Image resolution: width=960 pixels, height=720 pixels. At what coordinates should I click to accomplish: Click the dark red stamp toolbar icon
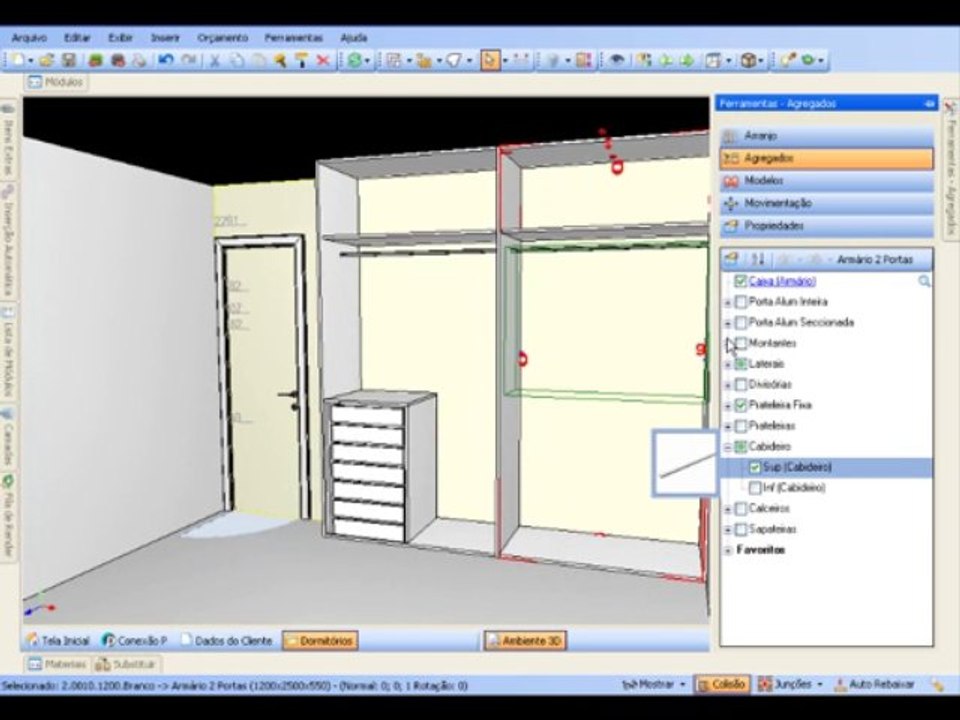pyautogui.click(x=118, y=60)
